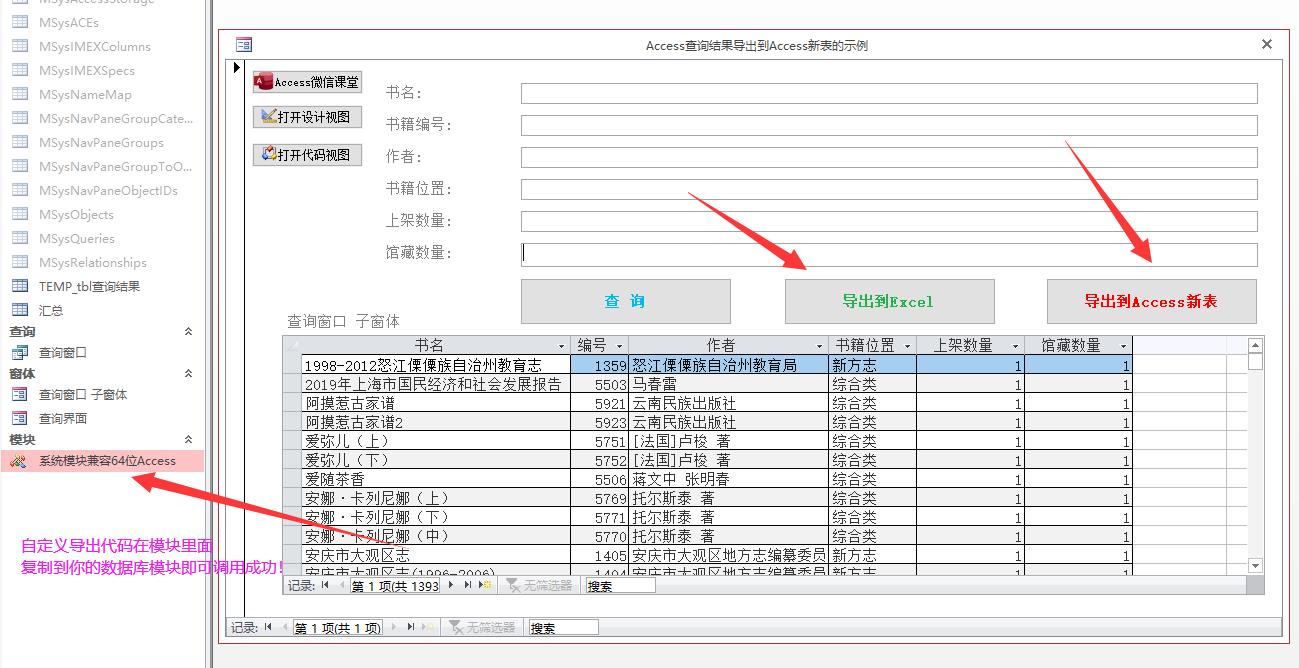Add new blank record in subform navigator
The width and height of the screenshot is (1299, 668).
[486, 586]
